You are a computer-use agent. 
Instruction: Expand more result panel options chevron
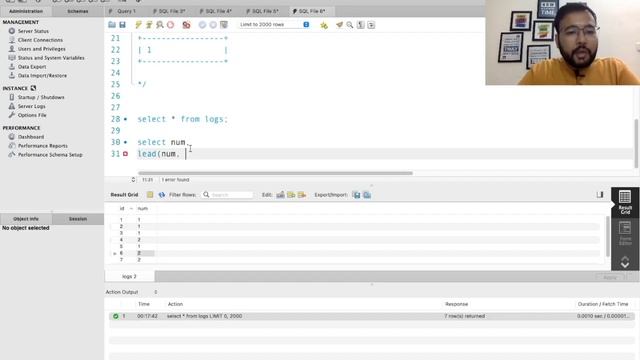625,262
